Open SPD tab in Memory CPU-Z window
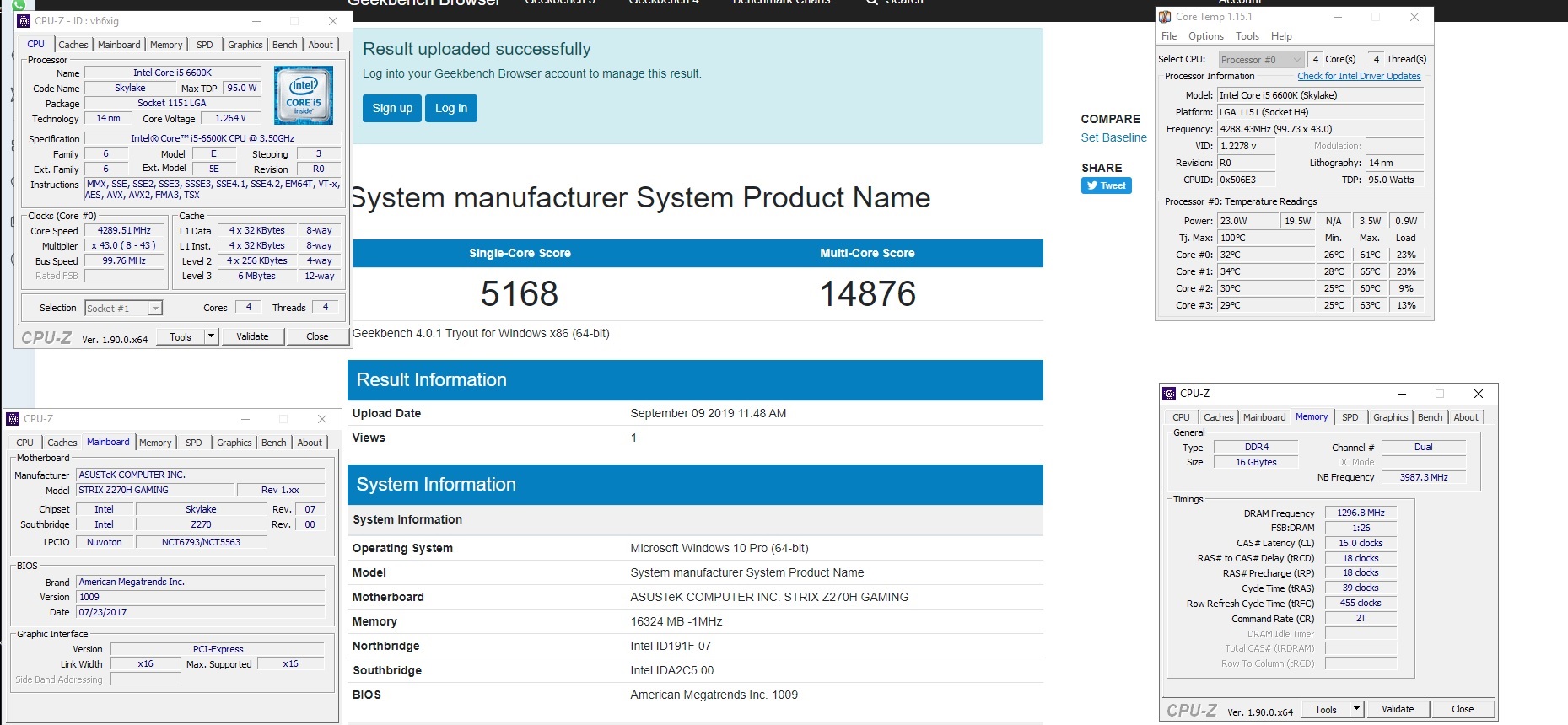1568x725 pixels. 1350,417
